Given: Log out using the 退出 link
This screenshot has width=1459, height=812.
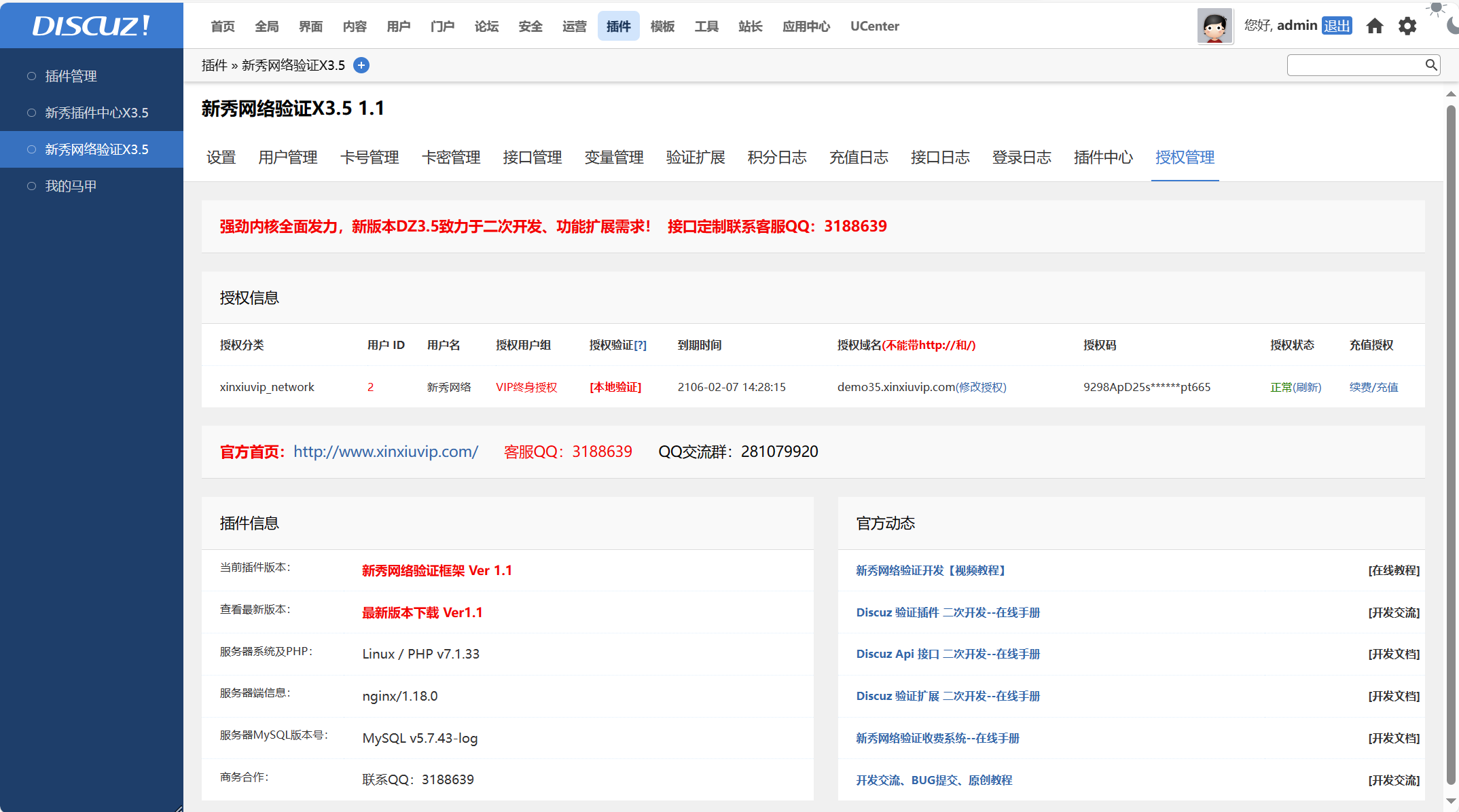Looking at the screenshot, I should click(x=1337, y=26).
